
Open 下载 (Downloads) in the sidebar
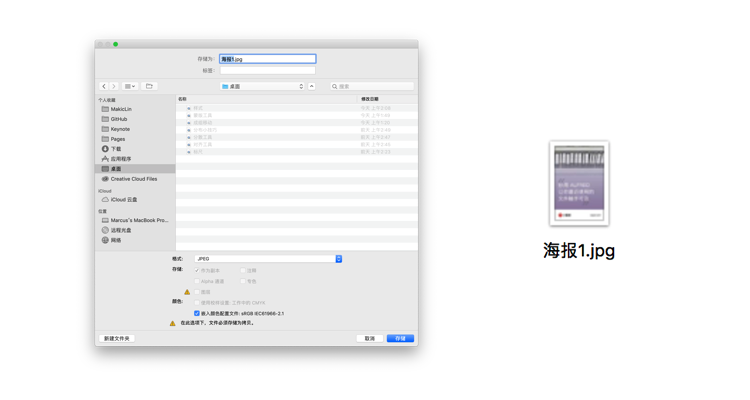click(x=115, y=149)
